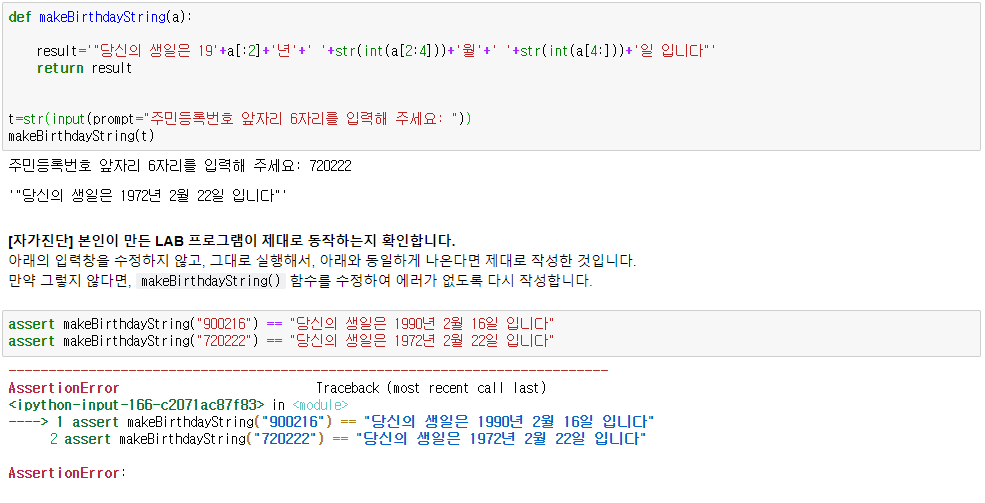The image size is (985, 503).
Task: Click the 'result=' assignment code line
Action: tap(376, 51)
